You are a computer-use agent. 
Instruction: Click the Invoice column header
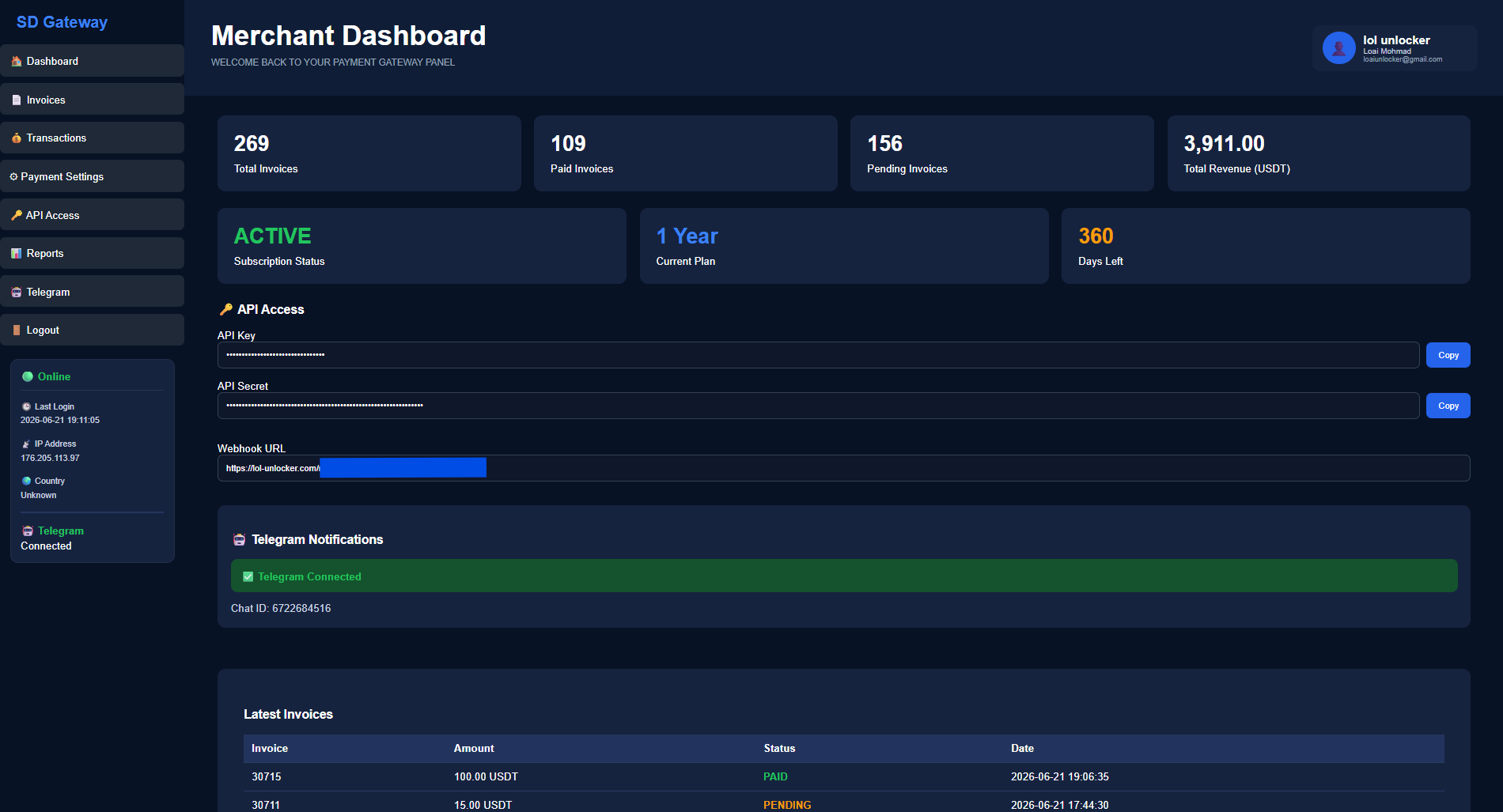click(270, 748)
